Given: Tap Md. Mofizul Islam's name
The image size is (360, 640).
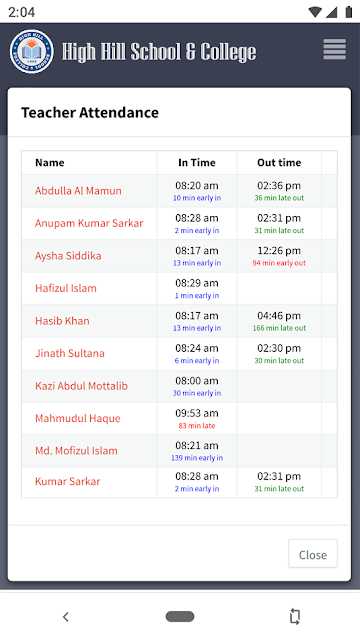Looking at the screenshot, I should pos(76,451).
